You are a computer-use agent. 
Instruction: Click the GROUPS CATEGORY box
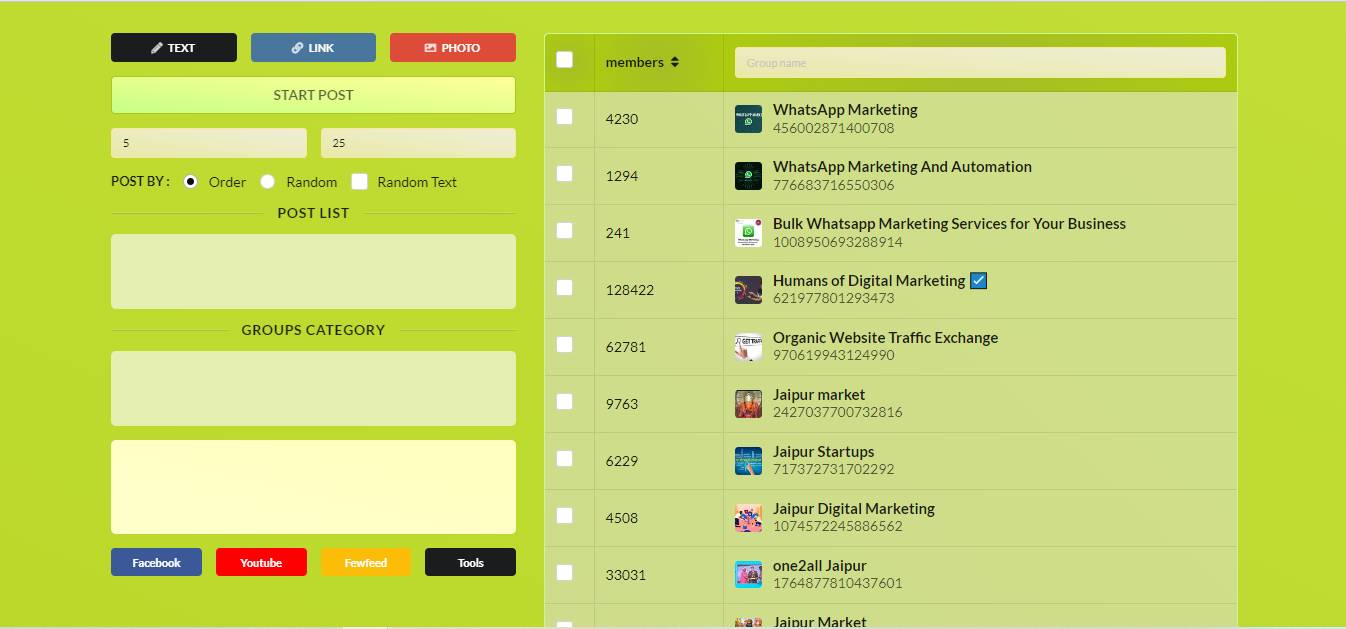pos(313,388)
